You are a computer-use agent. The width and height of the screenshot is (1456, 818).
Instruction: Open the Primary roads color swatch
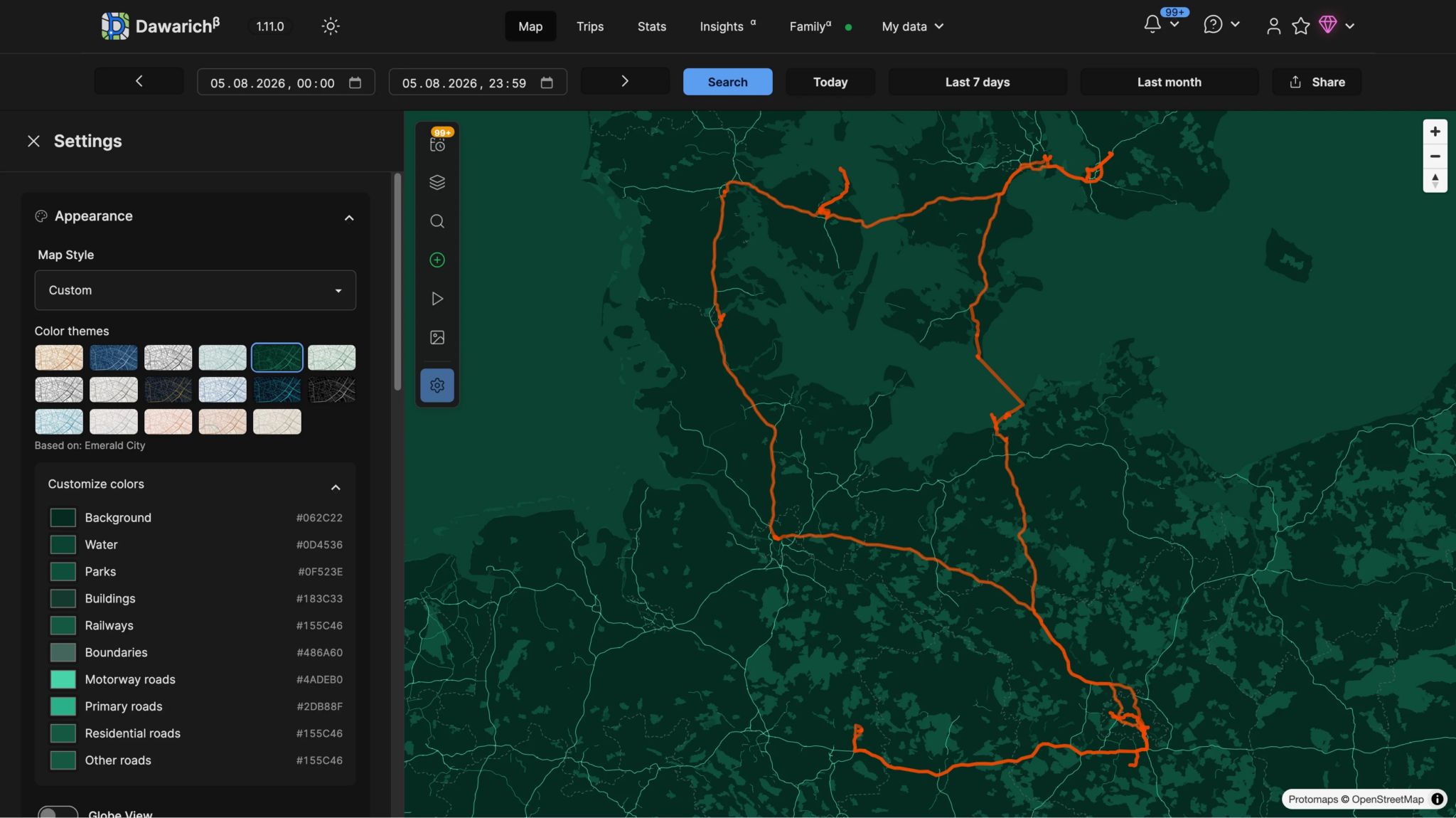[63, 706]
